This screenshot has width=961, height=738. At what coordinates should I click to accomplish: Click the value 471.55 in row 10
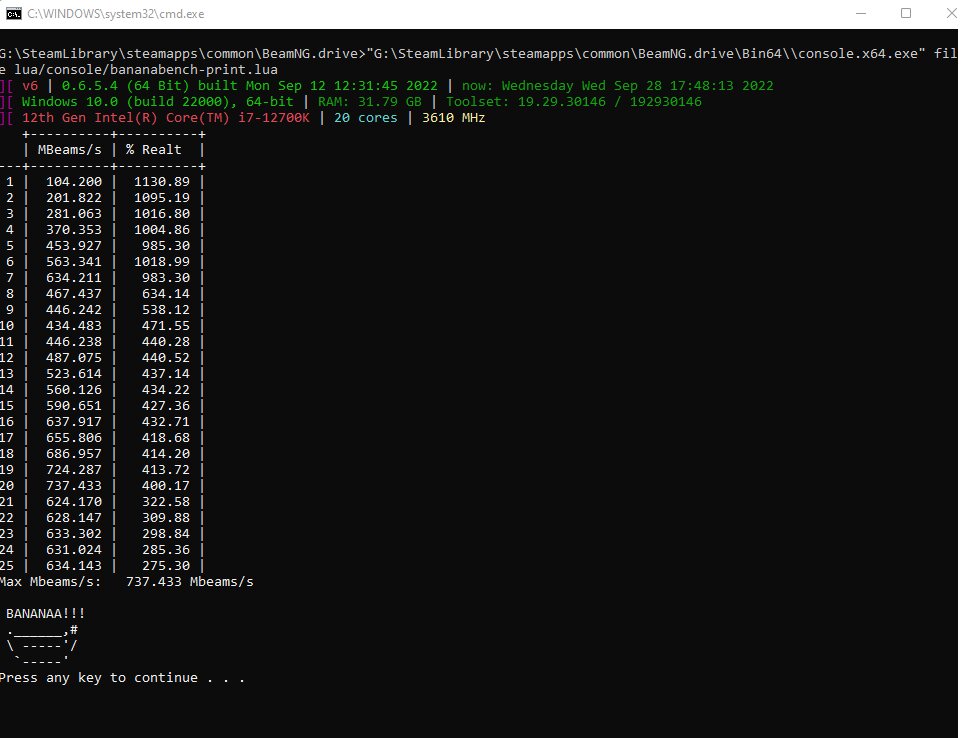(x=166, y=325)
